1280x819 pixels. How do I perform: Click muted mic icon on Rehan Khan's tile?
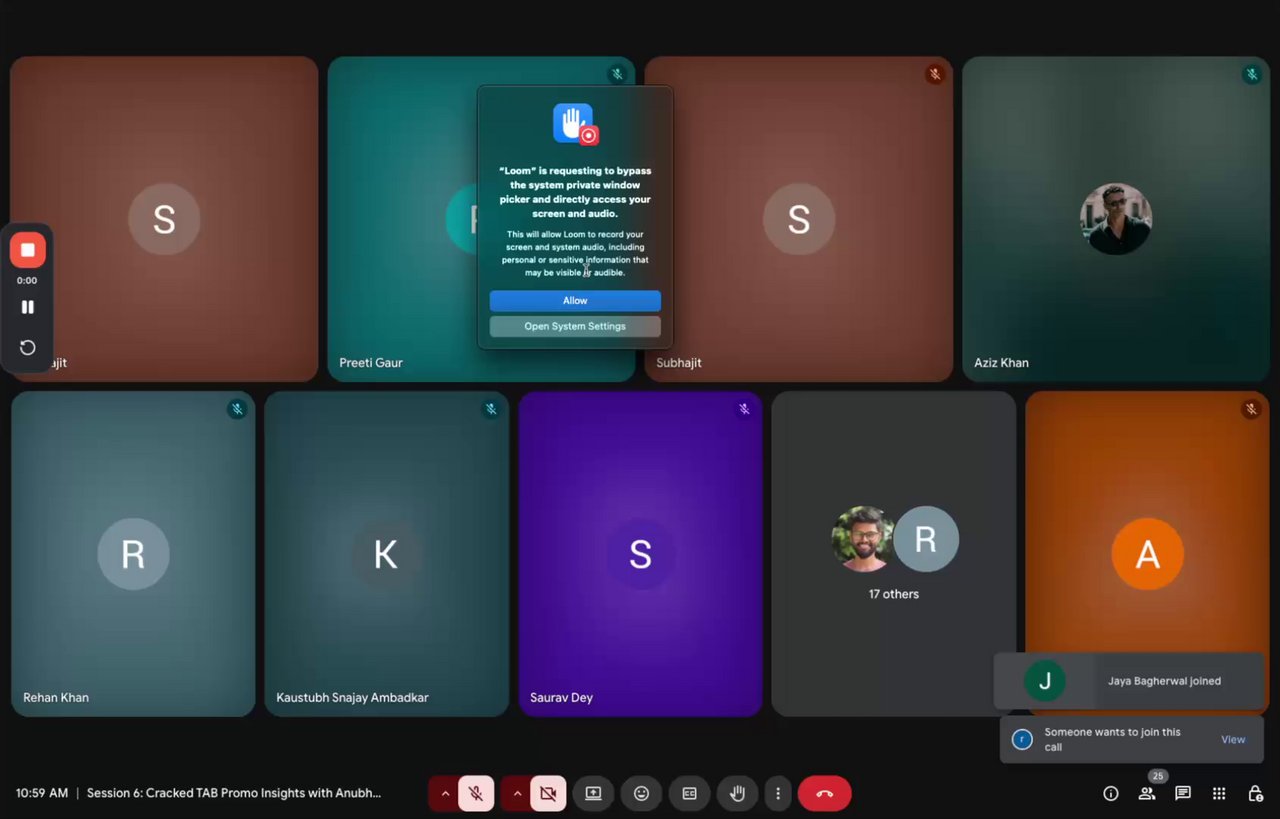[x=237, y=409]
